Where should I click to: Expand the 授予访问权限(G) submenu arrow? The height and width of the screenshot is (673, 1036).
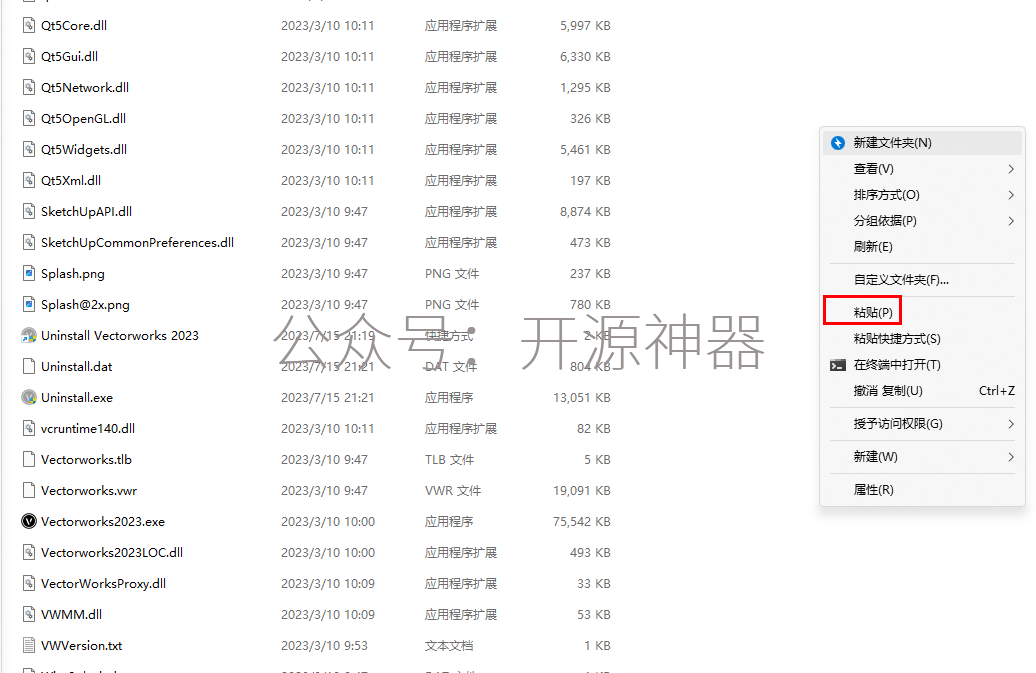tap(1011, 425)
